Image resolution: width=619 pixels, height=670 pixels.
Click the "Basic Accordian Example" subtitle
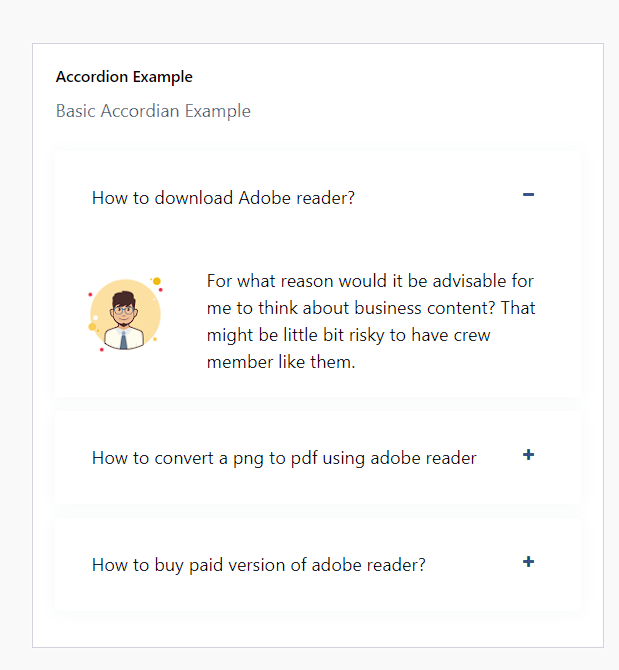[x=153, y=111]
